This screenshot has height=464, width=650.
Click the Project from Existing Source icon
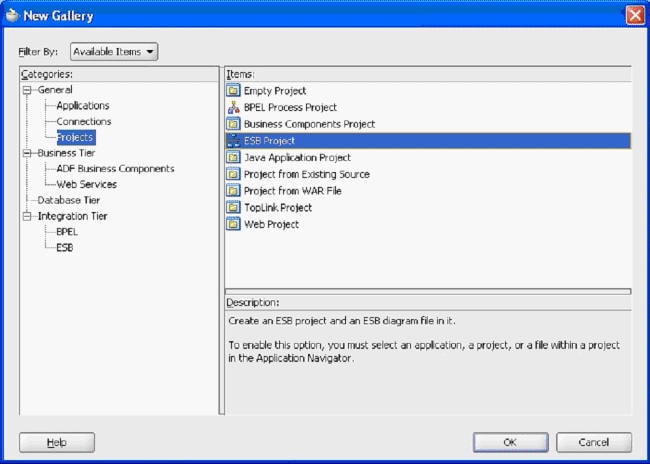coord(233,174)
